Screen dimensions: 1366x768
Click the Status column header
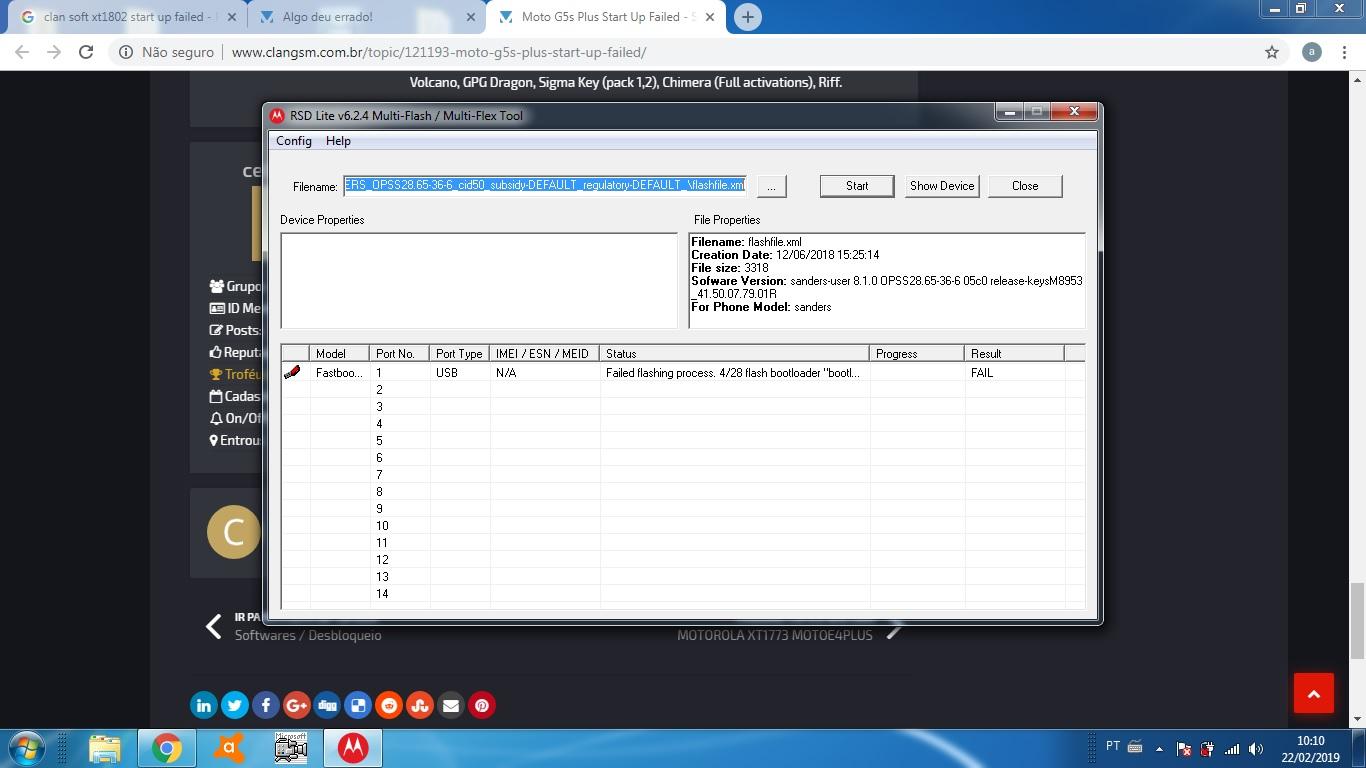[735, 353]
